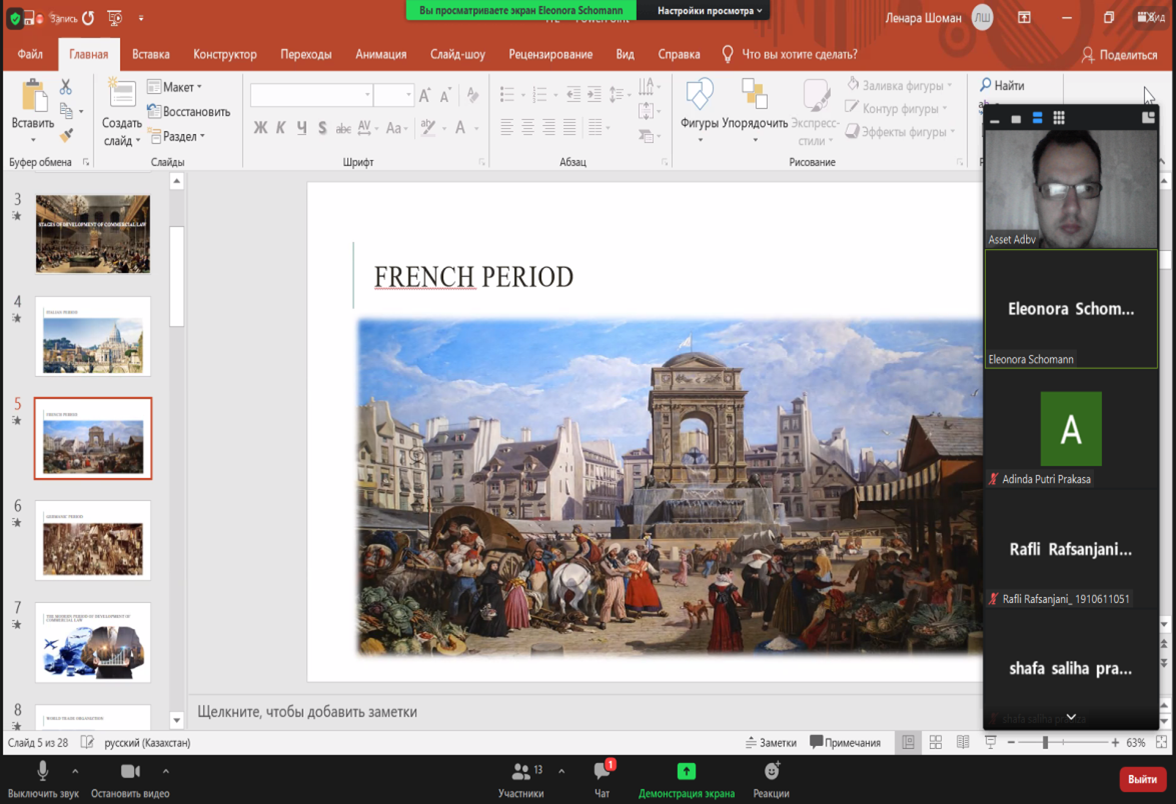Open the File (Файл) tab

[30, 54]
